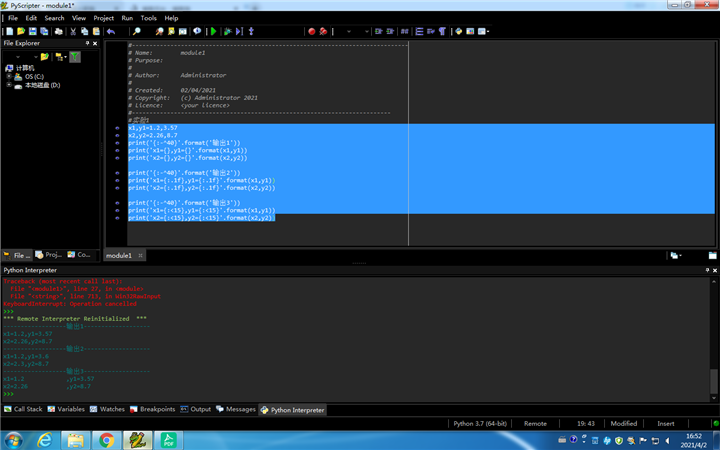Click the Paste clipboard icon

tap(96, 31)
